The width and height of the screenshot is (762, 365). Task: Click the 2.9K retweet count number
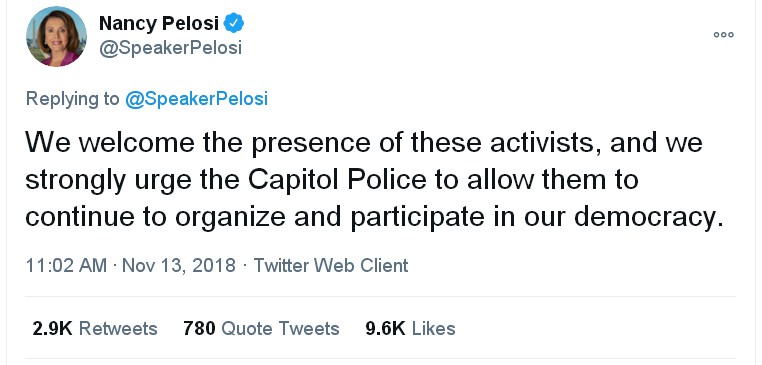(x=52, y=329)
